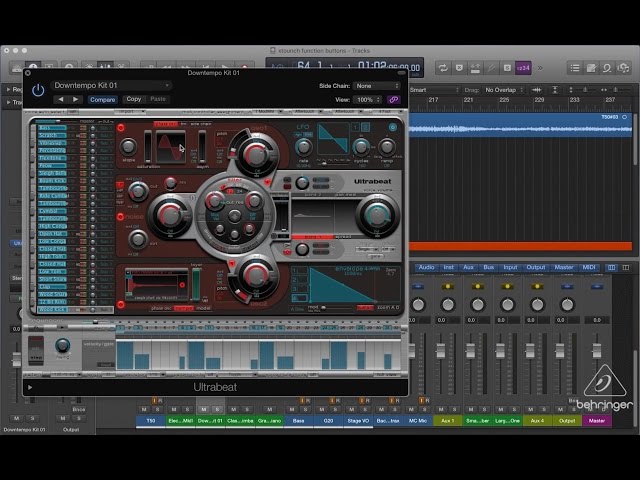Toggle the Ultrabeat osc1 red power button
The width and height of the screenshot is (640, 480).
(x=121, y=128)
